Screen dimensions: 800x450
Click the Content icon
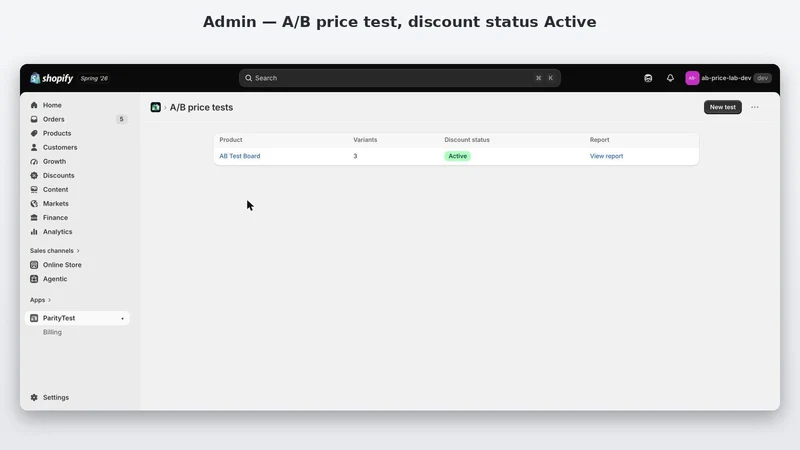[x=34, y=189]
